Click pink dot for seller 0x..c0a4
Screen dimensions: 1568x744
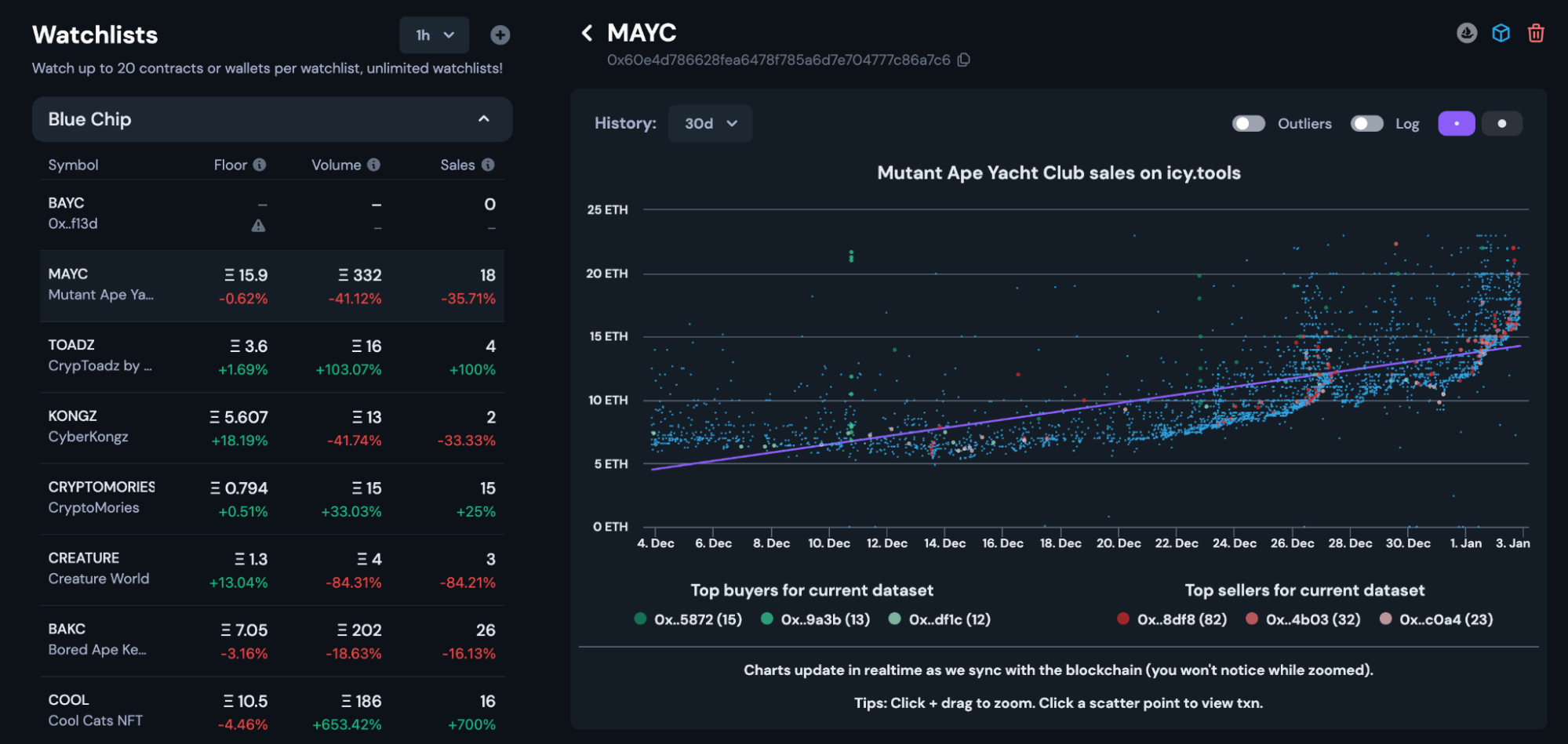pyautogui.click(x=1386, y=619)
